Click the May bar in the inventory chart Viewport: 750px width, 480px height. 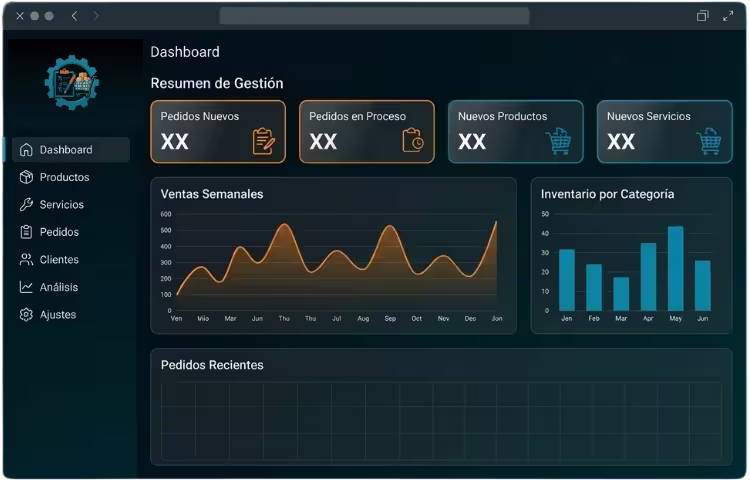click(675, 269)
